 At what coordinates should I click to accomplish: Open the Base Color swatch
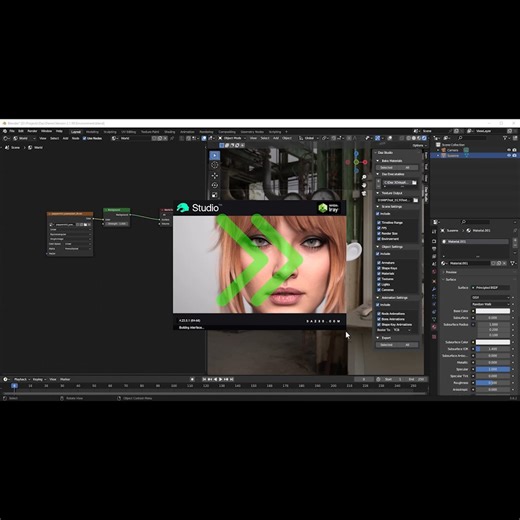pos(493,311)
